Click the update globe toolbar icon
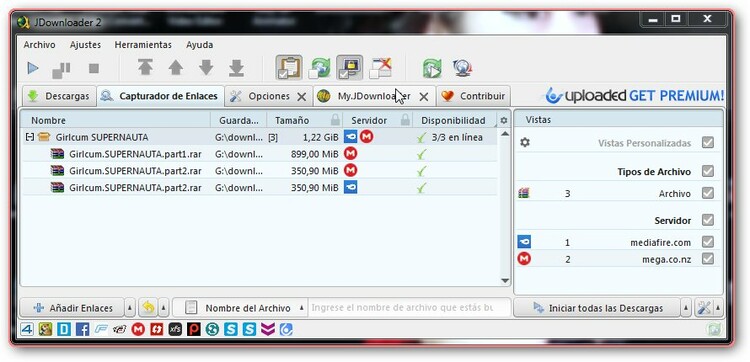Screen dimensions: 750x362 (462, 68)
